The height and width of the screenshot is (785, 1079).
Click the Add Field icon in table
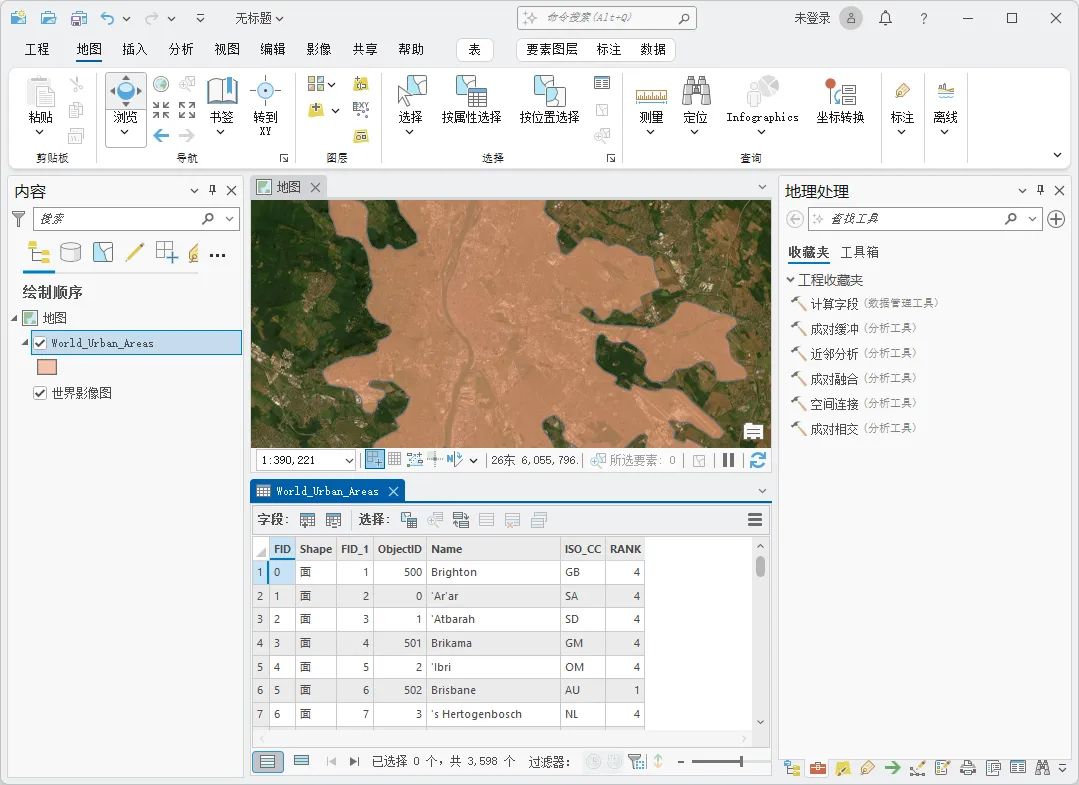tap(307, 520)
